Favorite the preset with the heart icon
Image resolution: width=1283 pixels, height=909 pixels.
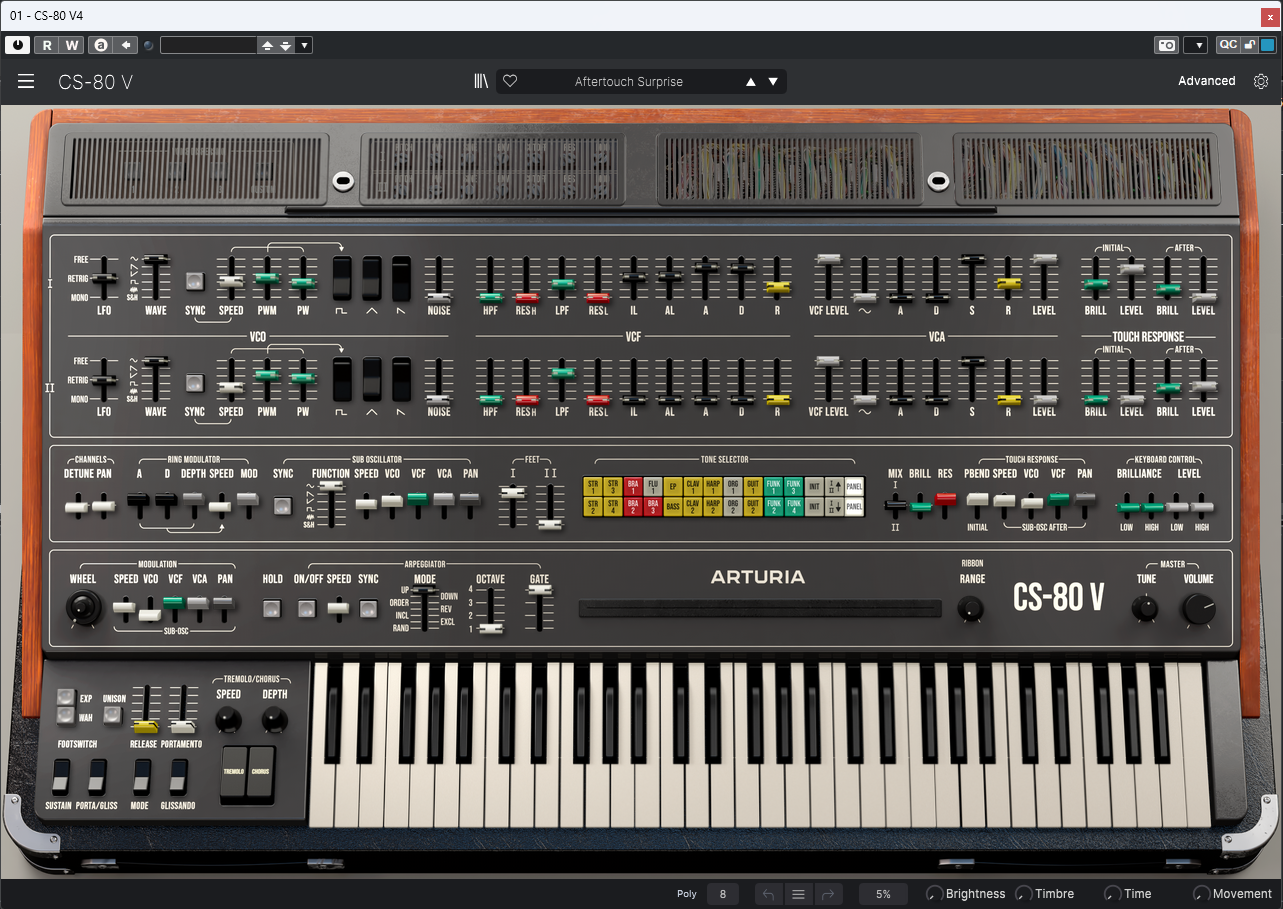pyautogui.click(x=510, y=81)
